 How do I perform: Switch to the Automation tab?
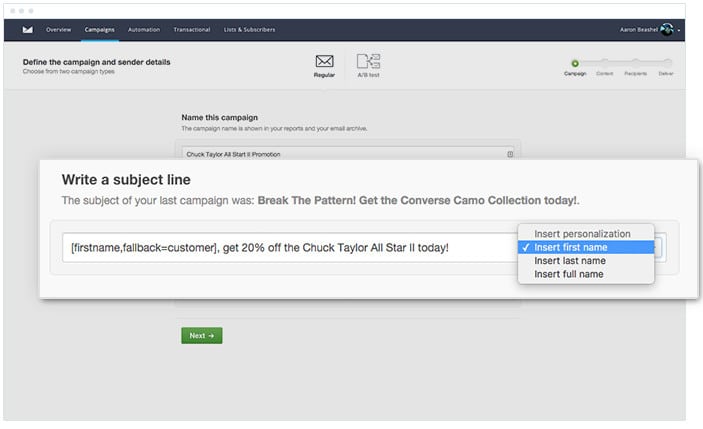pos(144,30)
